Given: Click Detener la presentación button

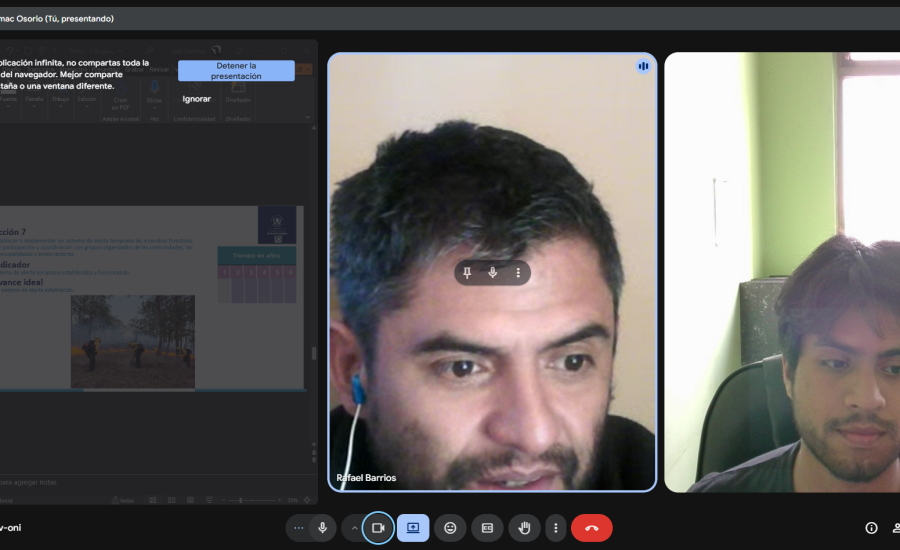Looking at the screenshot, I should point(236,71).
